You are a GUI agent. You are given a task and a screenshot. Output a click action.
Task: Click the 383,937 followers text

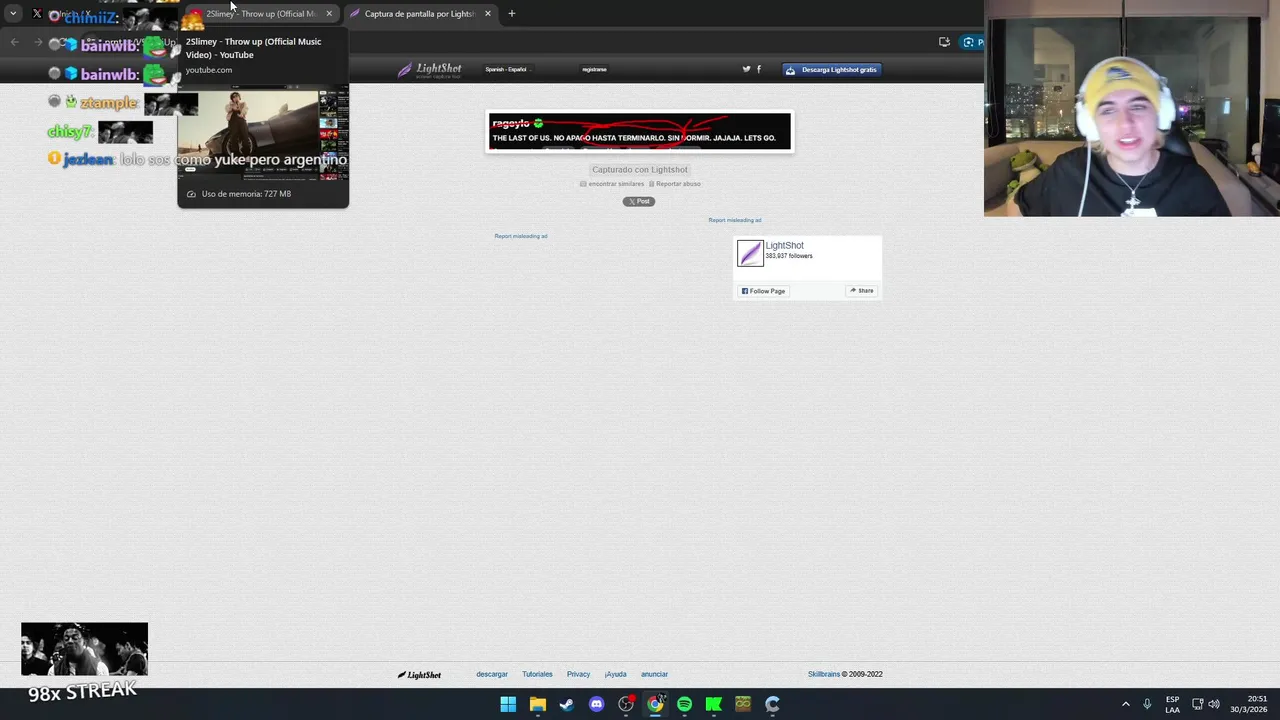coord(789,256)
